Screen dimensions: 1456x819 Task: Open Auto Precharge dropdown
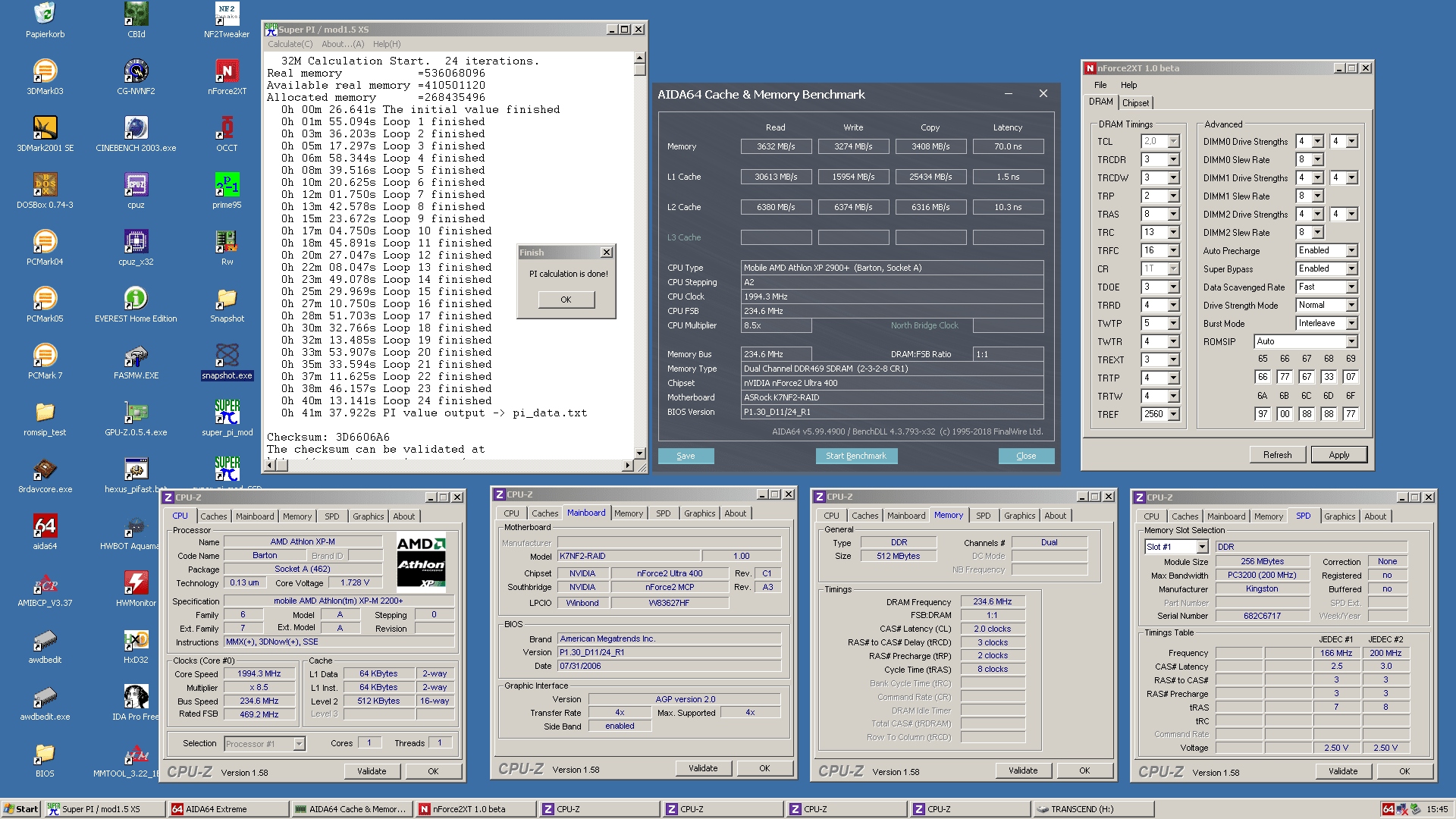click(x=1351, y=251)
